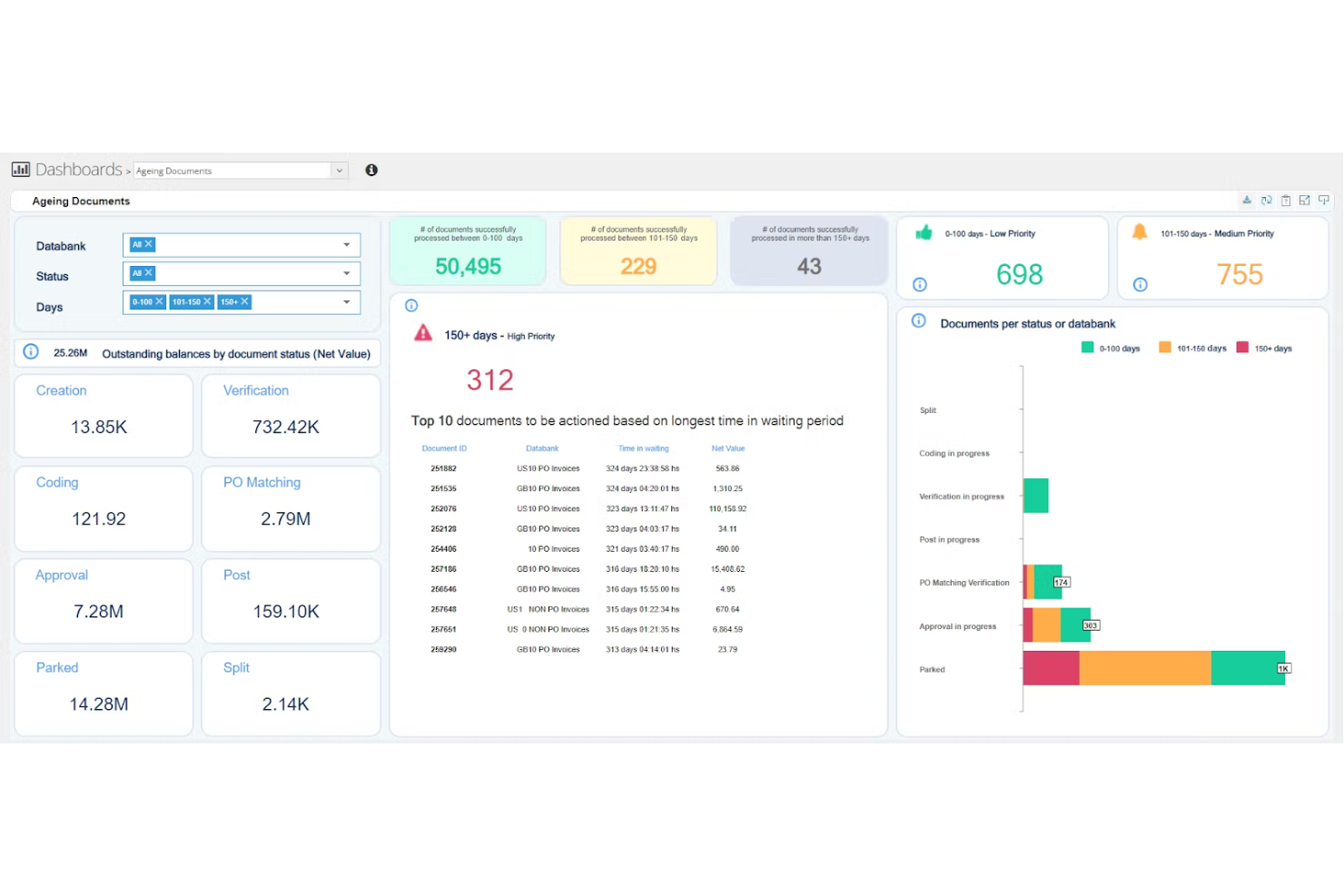Open the Ageing Documents dashboard selector dropdown
The height and width of the screenshot is (896, 1344).
[x=340, y=170]
